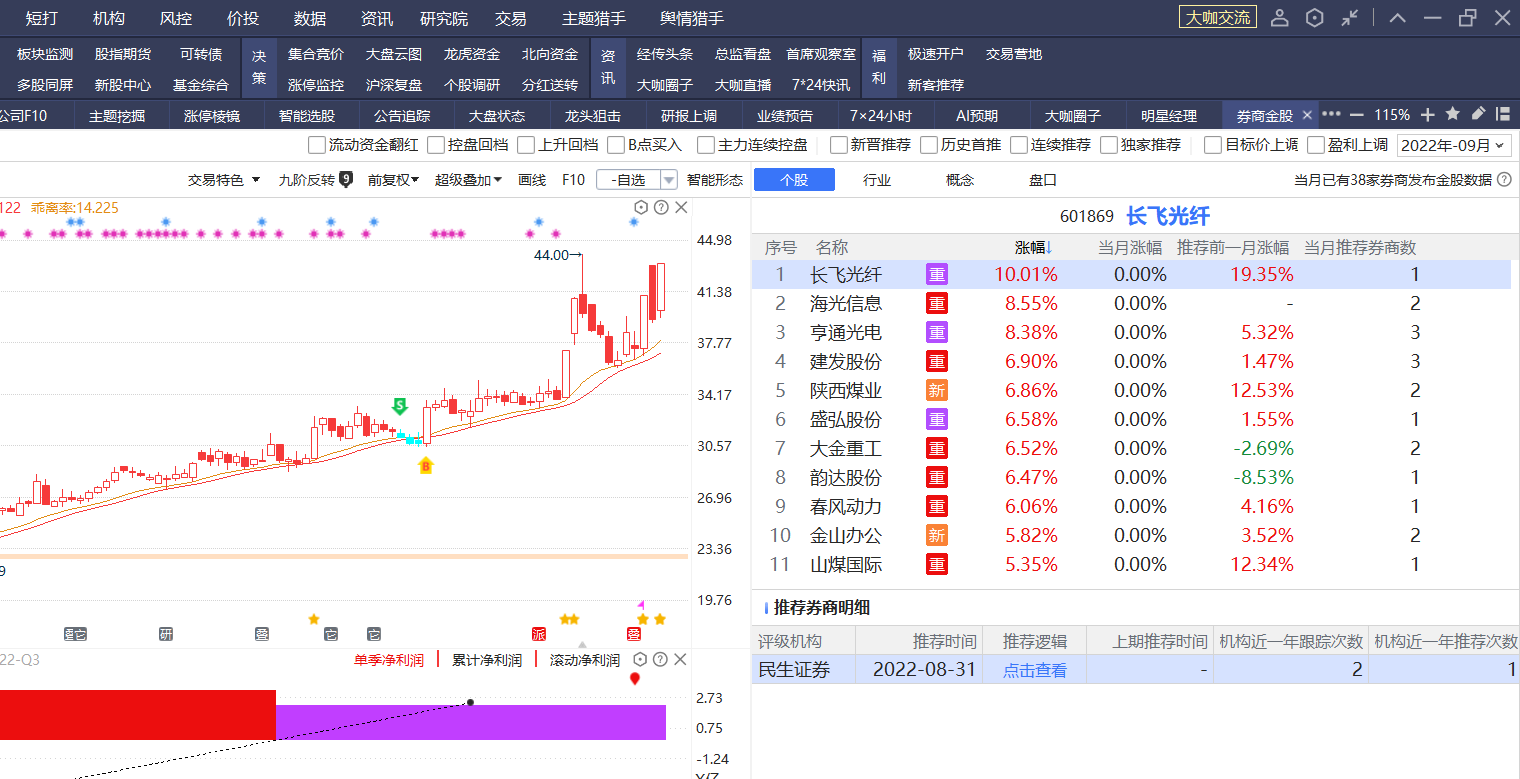Switch to the 行业 tab

877,180
